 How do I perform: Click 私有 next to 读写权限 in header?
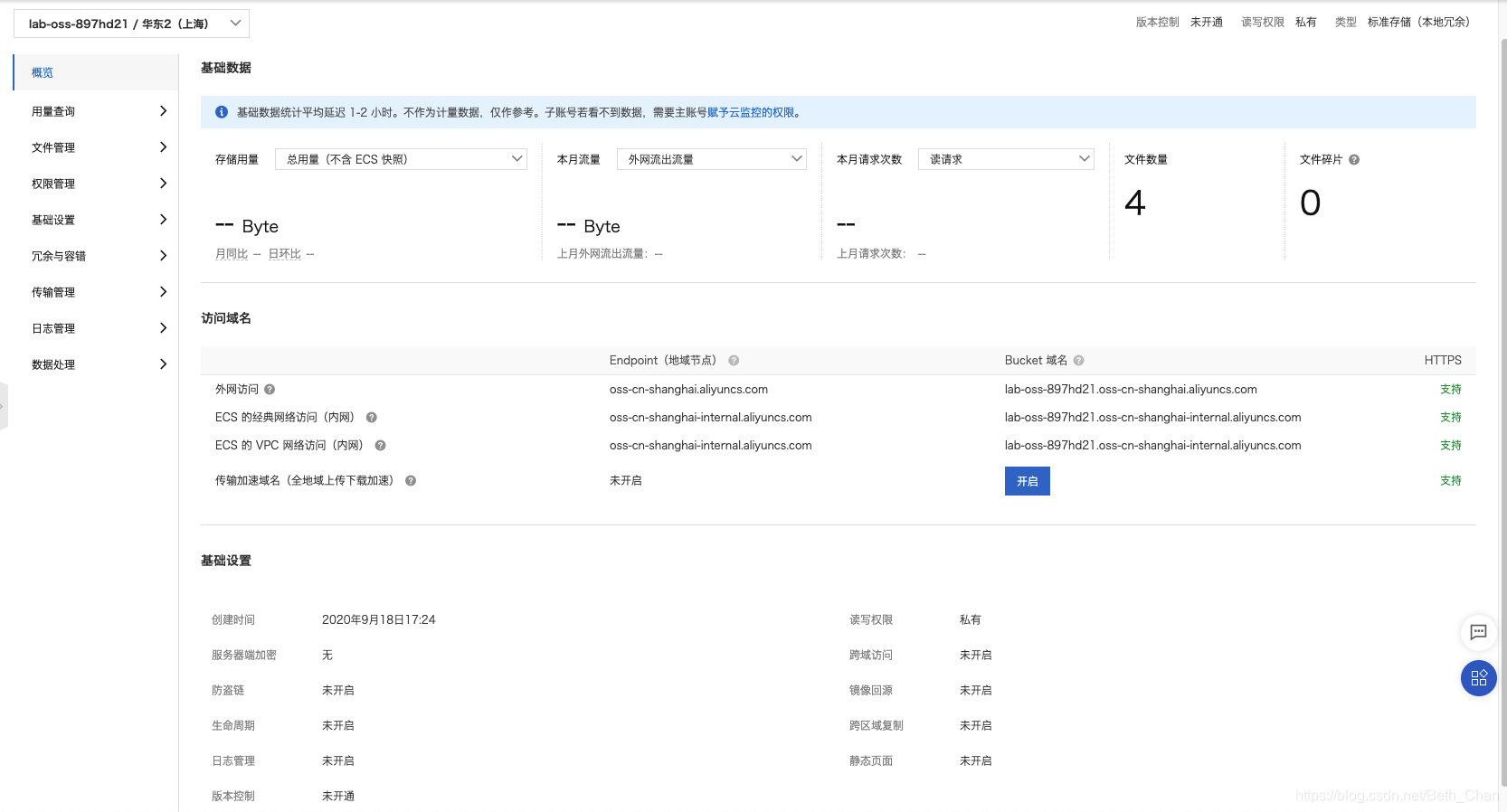point(1306,23)
